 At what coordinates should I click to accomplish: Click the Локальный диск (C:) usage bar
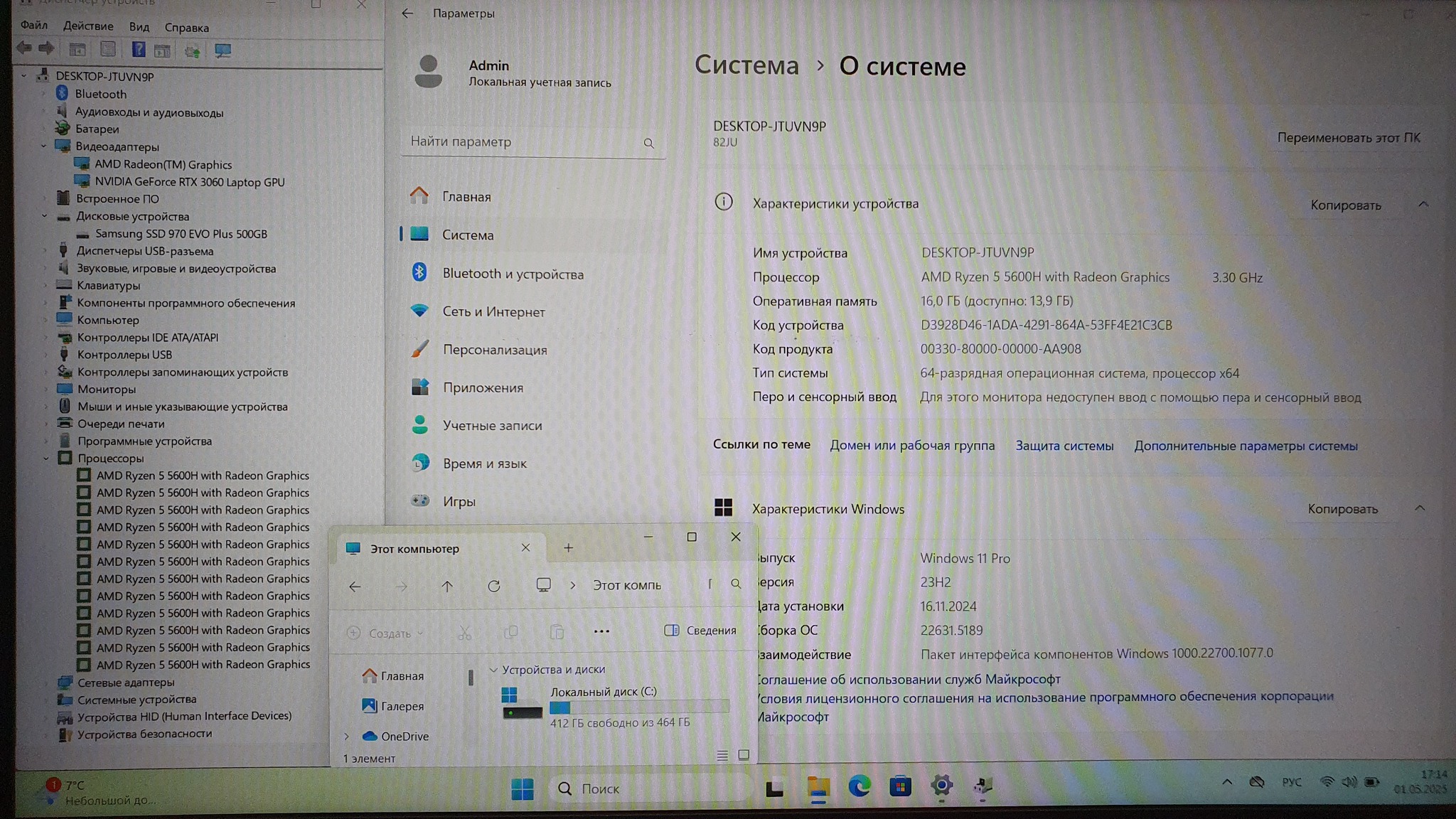click(639, 707)
